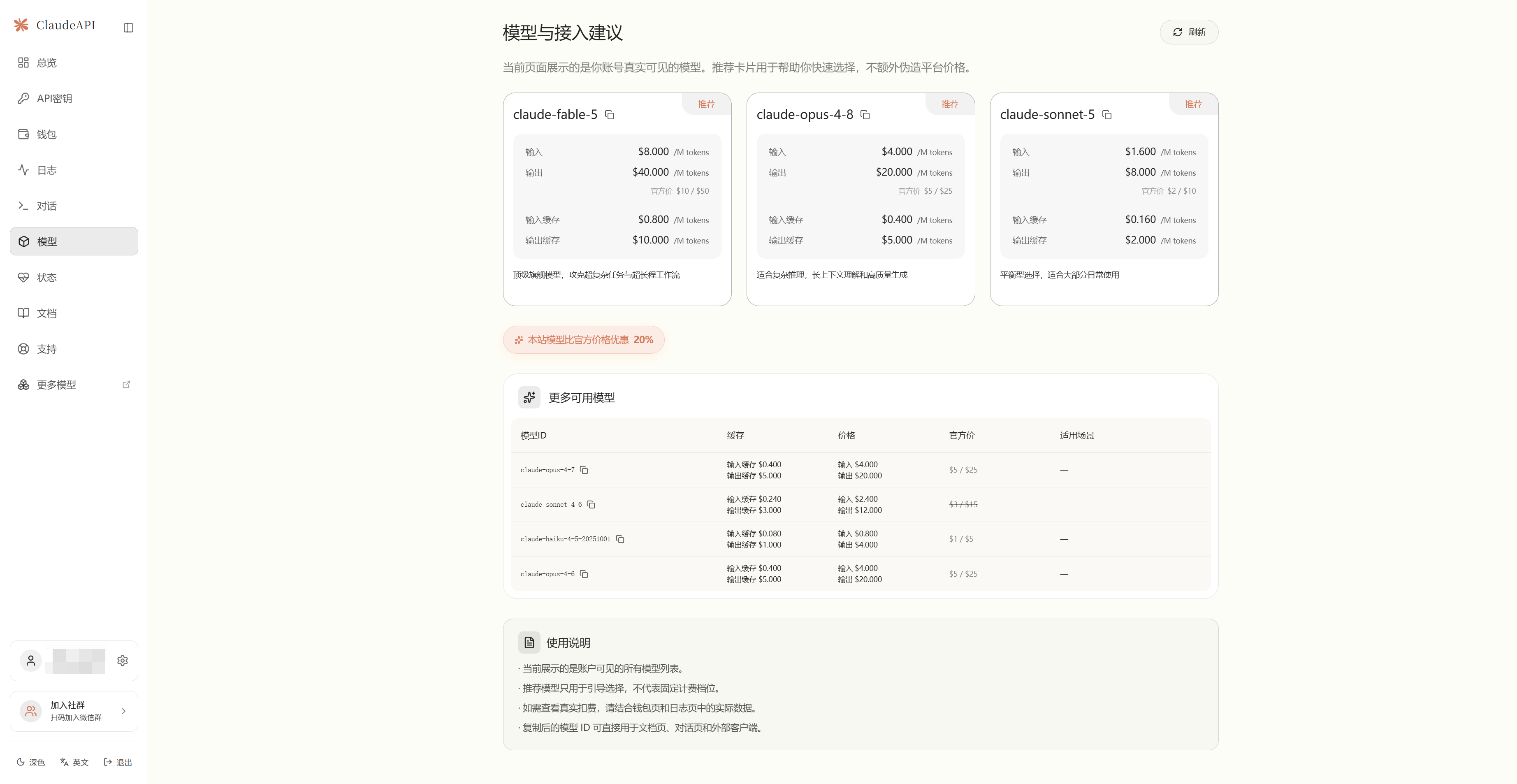Click the $1 / $5 struck-through official price

pos(961,539)
